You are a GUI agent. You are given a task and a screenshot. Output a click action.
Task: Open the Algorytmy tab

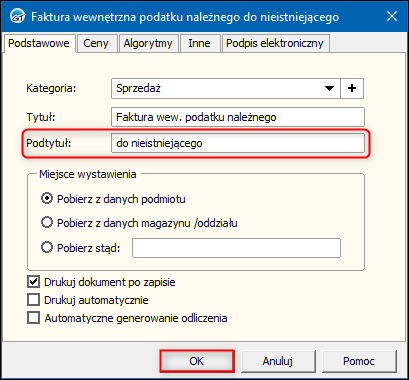click(x=148, y=43)
